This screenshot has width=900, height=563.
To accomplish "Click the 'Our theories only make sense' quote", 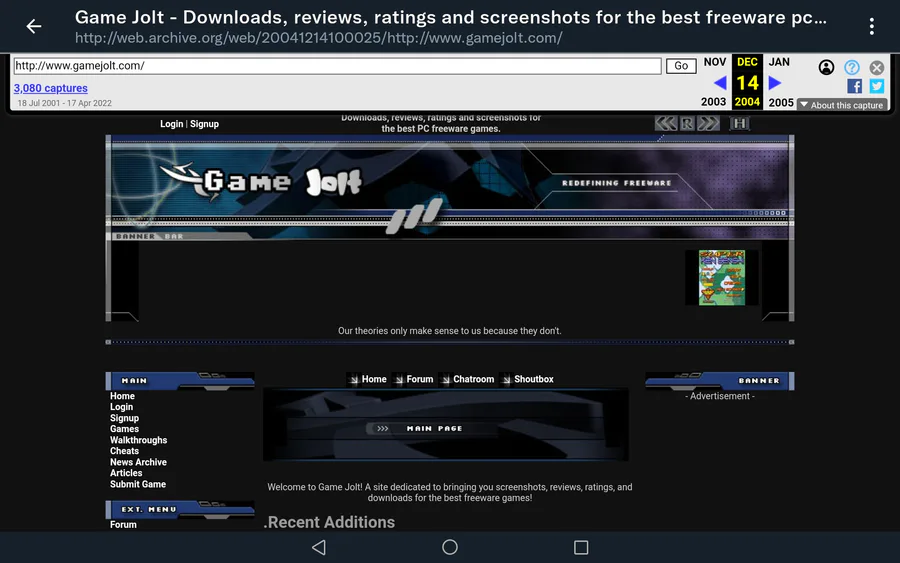I will pos(449,331).
